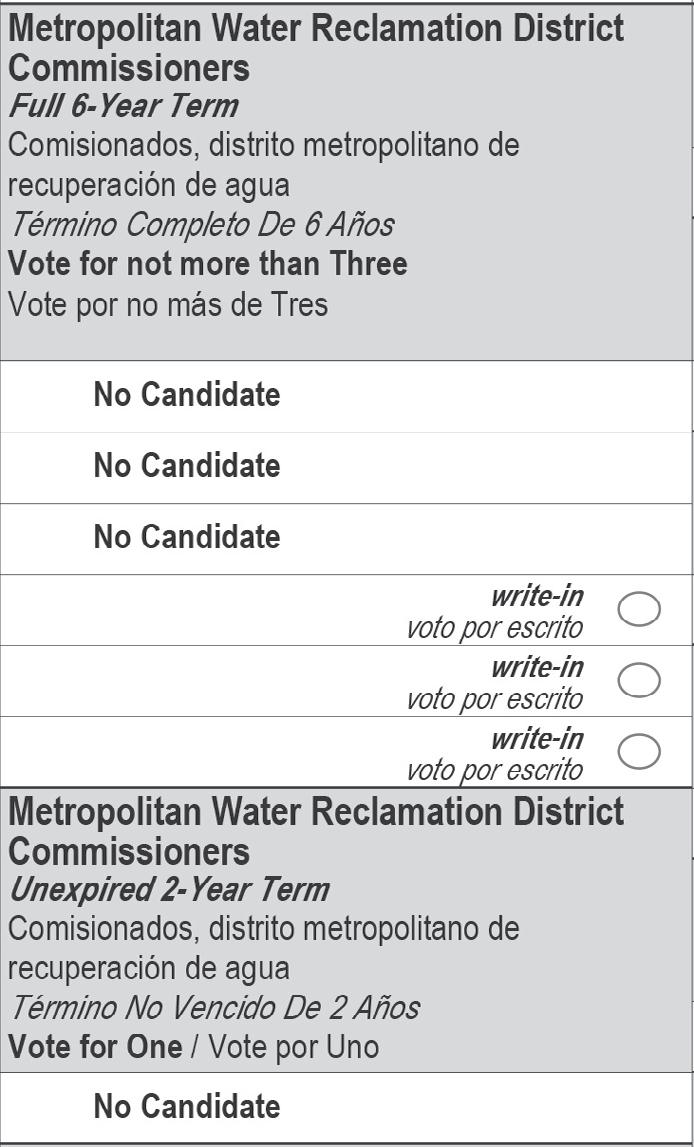Select the first 'No Candidate' row
Image resolution: width=694 pixels, height=1147 pixels.
tap(187, 395)
